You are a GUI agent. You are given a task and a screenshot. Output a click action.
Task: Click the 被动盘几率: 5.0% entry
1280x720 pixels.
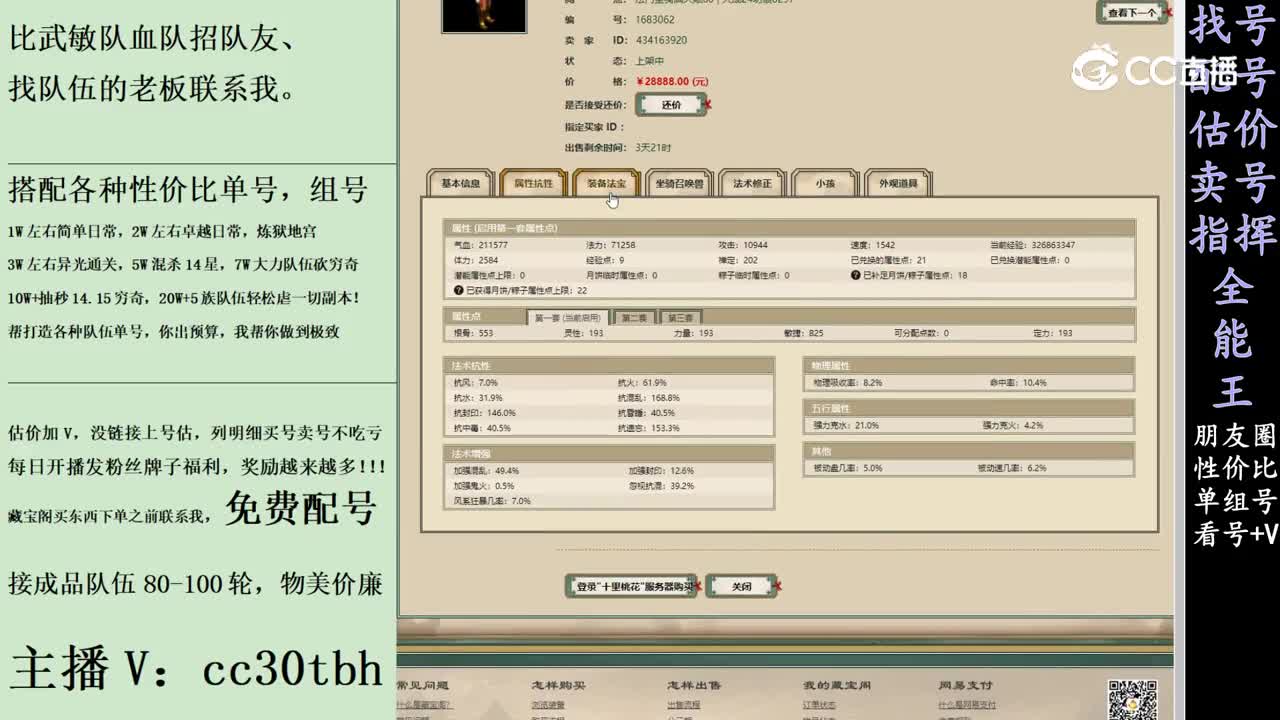pos(847,468)
